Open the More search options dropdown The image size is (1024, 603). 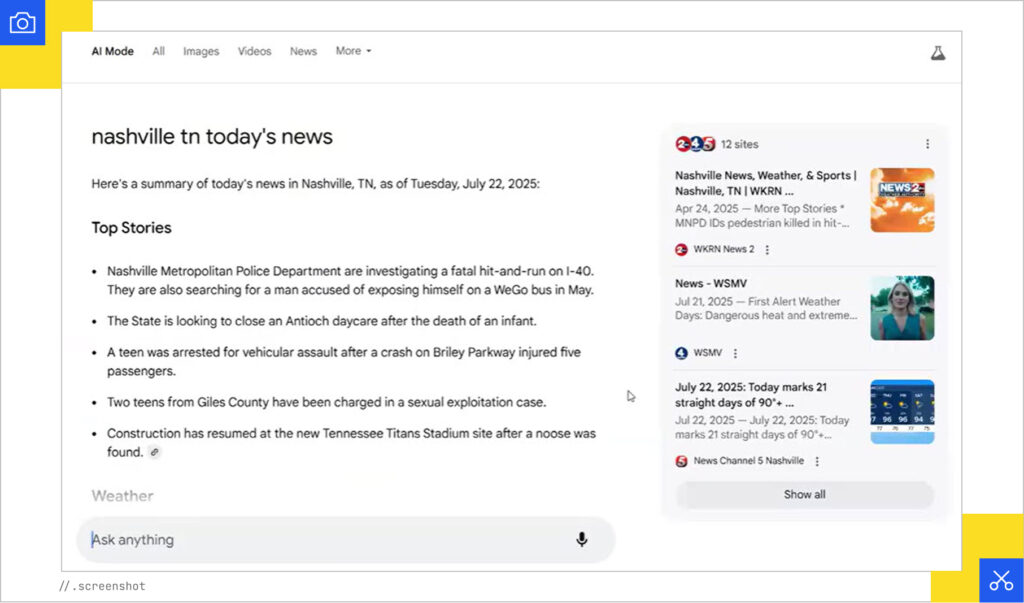pyautogui.click(x=353, y=51)
